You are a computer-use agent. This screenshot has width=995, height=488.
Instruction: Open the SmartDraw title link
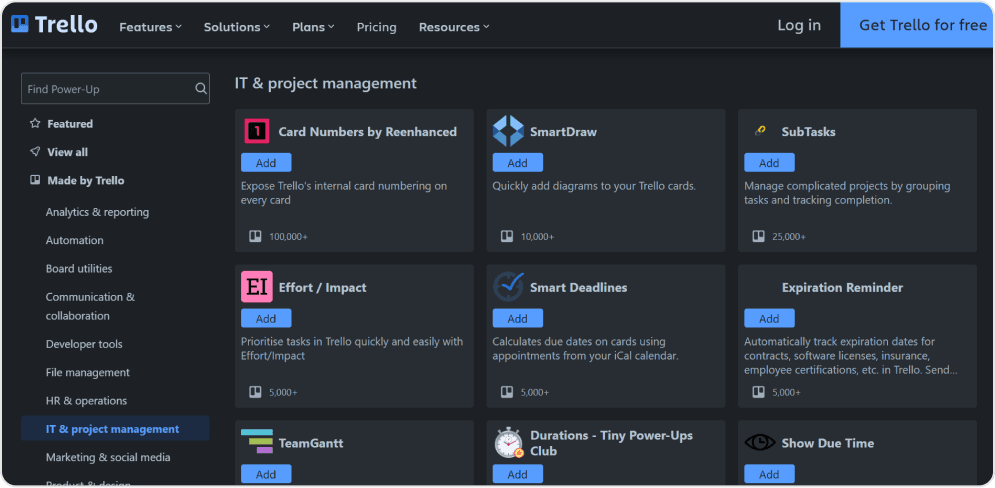click(x=563, y=132)
